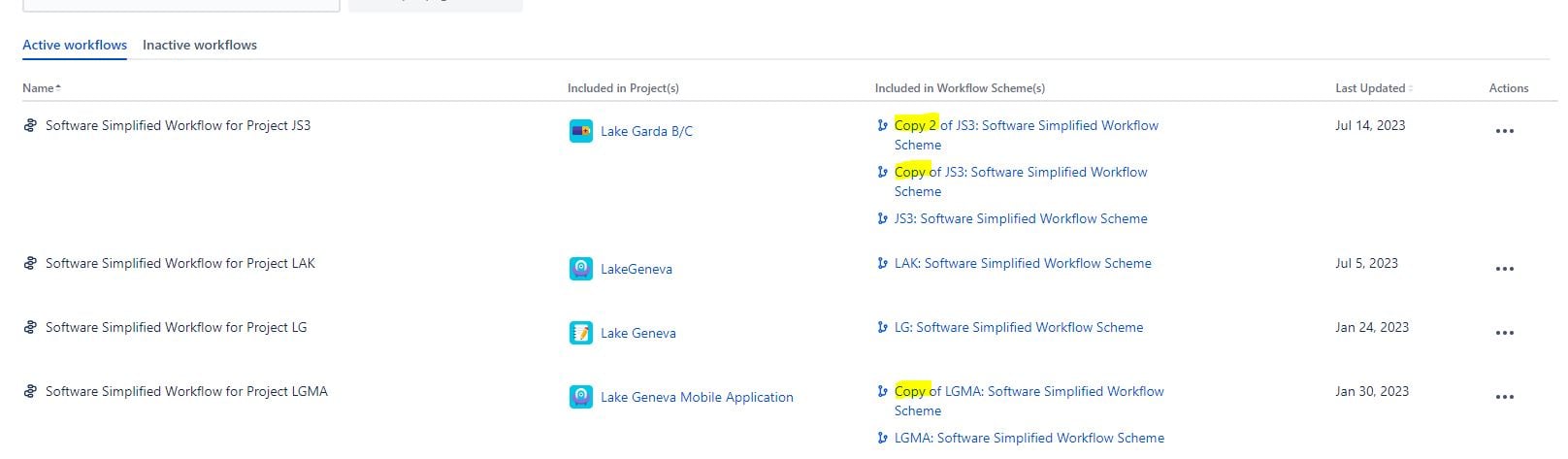
Task: Click workflow icon beside Project JS3 workflow
Action: [x=30, y=125]
